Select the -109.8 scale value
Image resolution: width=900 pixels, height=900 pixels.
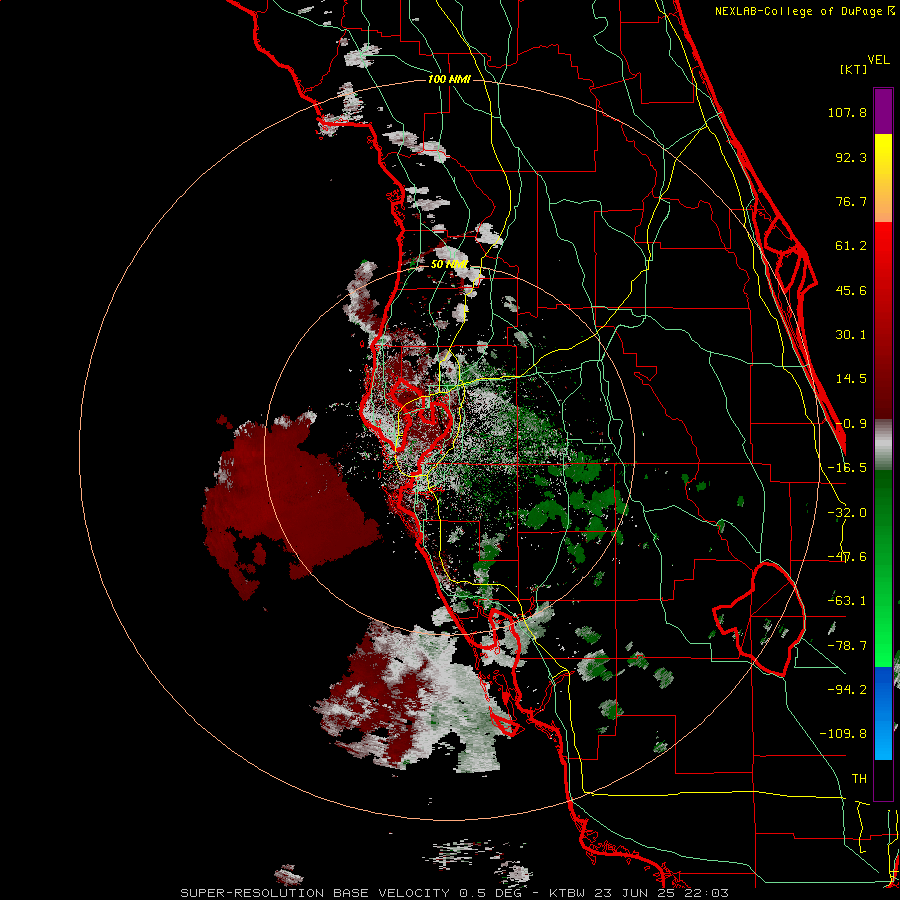coord(843,734)
